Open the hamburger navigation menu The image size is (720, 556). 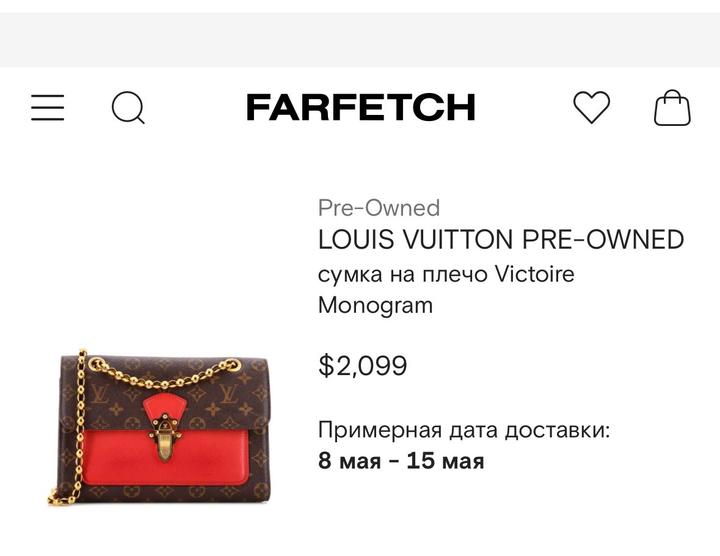click(x=48, y=107)
